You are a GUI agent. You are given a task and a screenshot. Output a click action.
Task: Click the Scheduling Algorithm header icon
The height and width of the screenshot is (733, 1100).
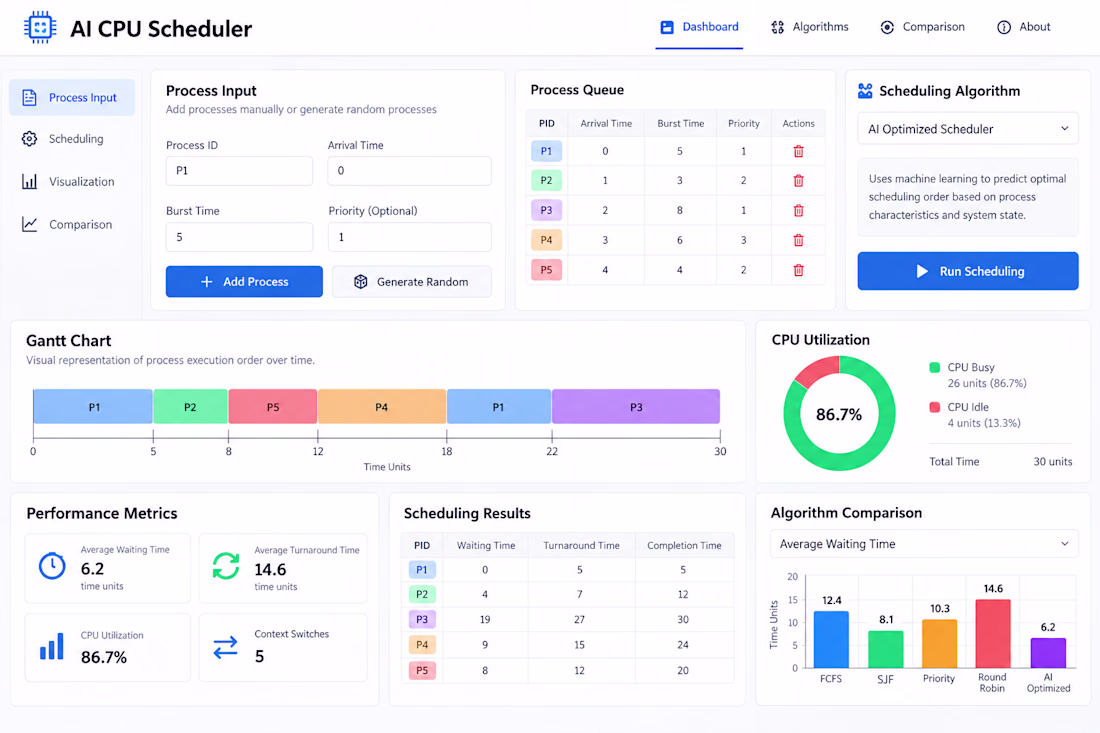pyautogui.click(x=865, y=91)
